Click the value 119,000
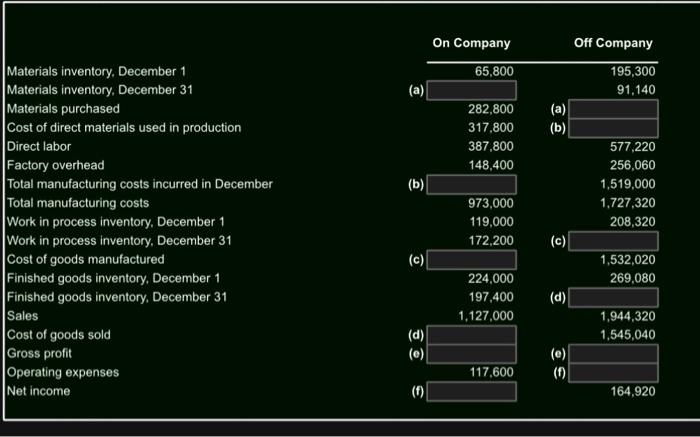This screenshot has height=437, width=700. pyautogui.click(x=491, y=222)
